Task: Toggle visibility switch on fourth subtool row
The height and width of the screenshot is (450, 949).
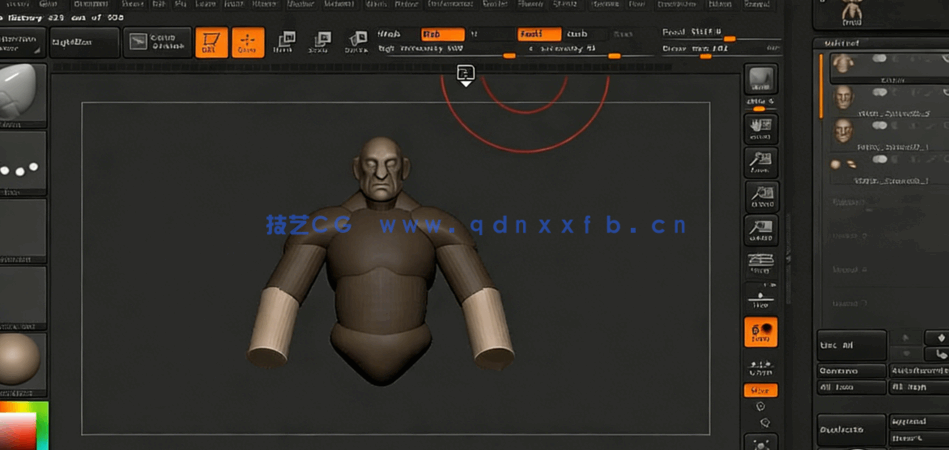Action: tap(879, 159)
